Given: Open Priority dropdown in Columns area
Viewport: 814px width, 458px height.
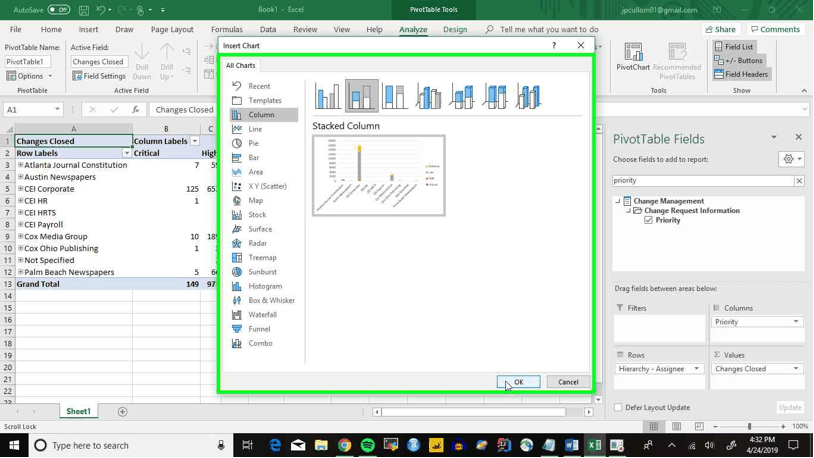Looking at the screenshot, I should (796, 322).
